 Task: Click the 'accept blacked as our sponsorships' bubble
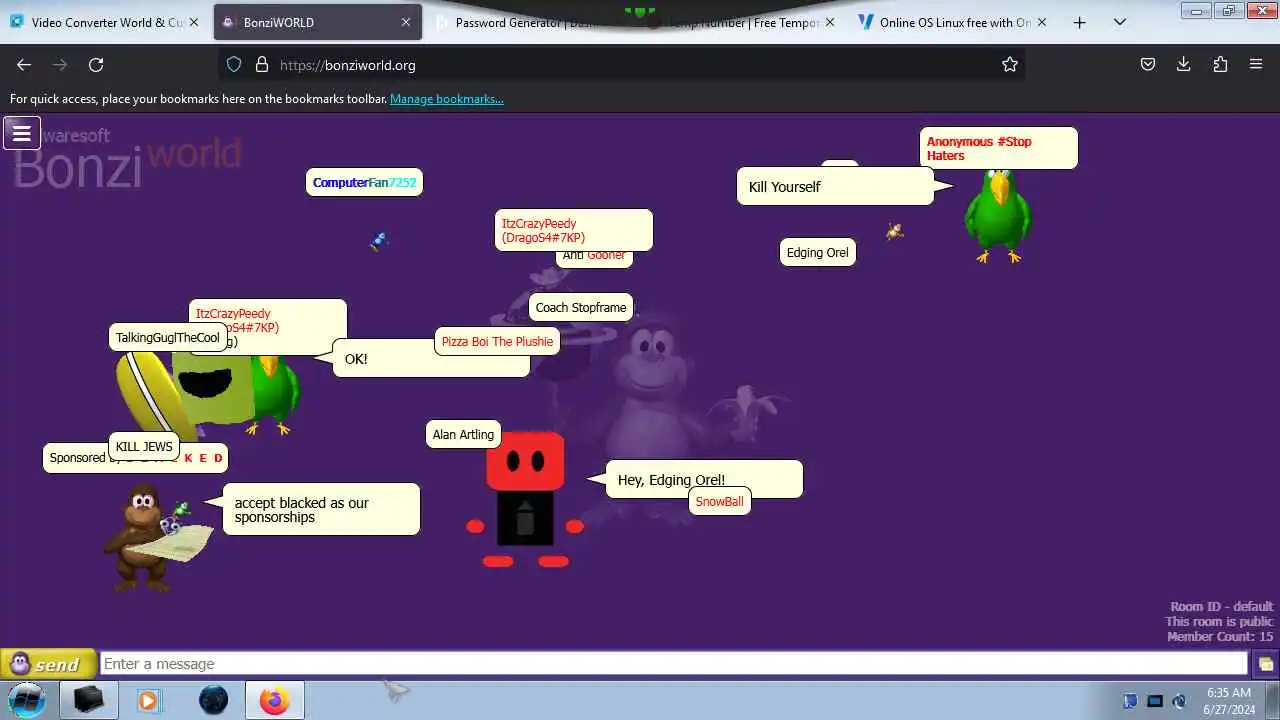tap(321, 509)
